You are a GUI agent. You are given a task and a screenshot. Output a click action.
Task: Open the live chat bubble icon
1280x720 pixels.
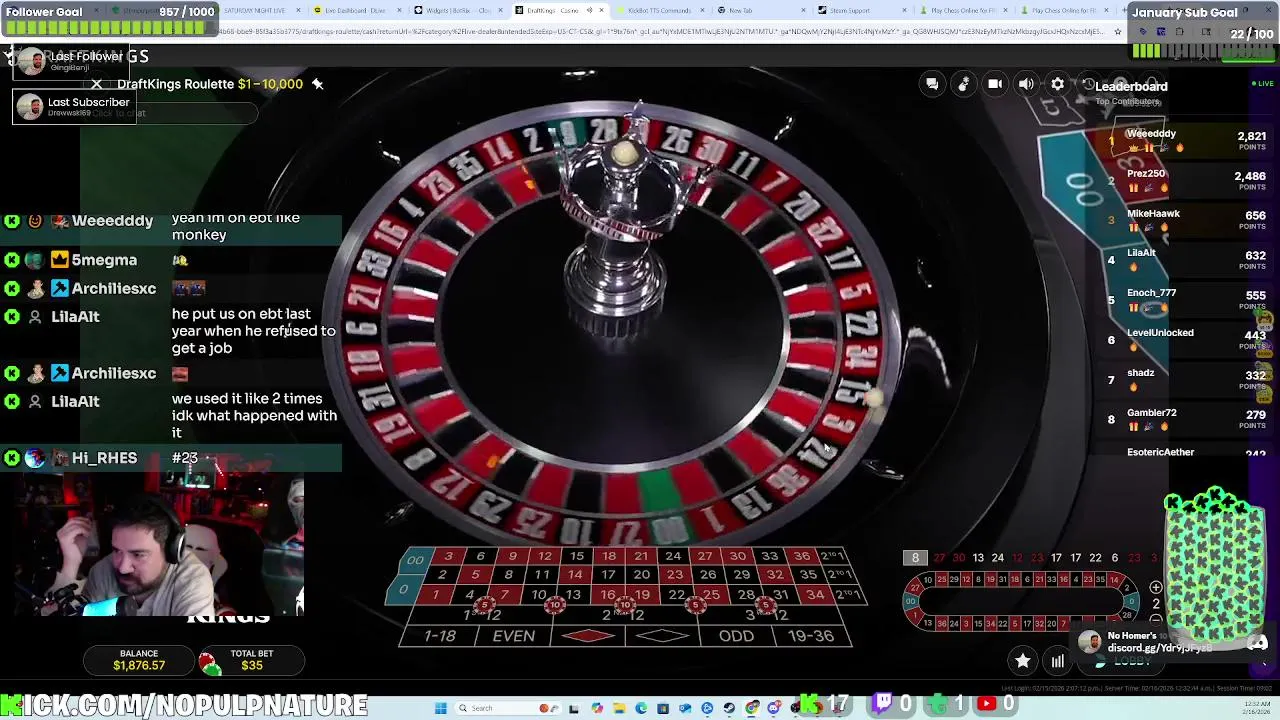[x=932, y=84]
